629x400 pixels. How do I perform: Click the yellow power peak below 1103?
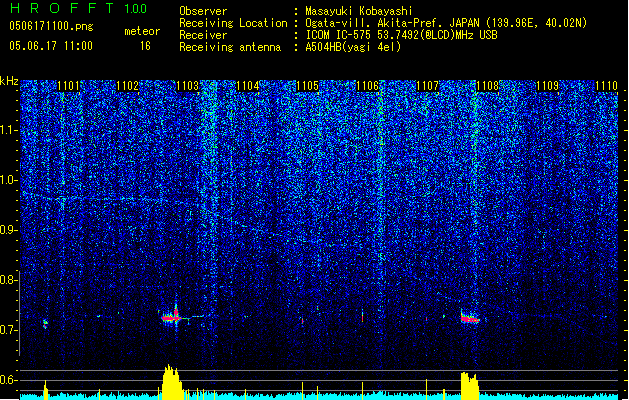(x=172, y=382)
